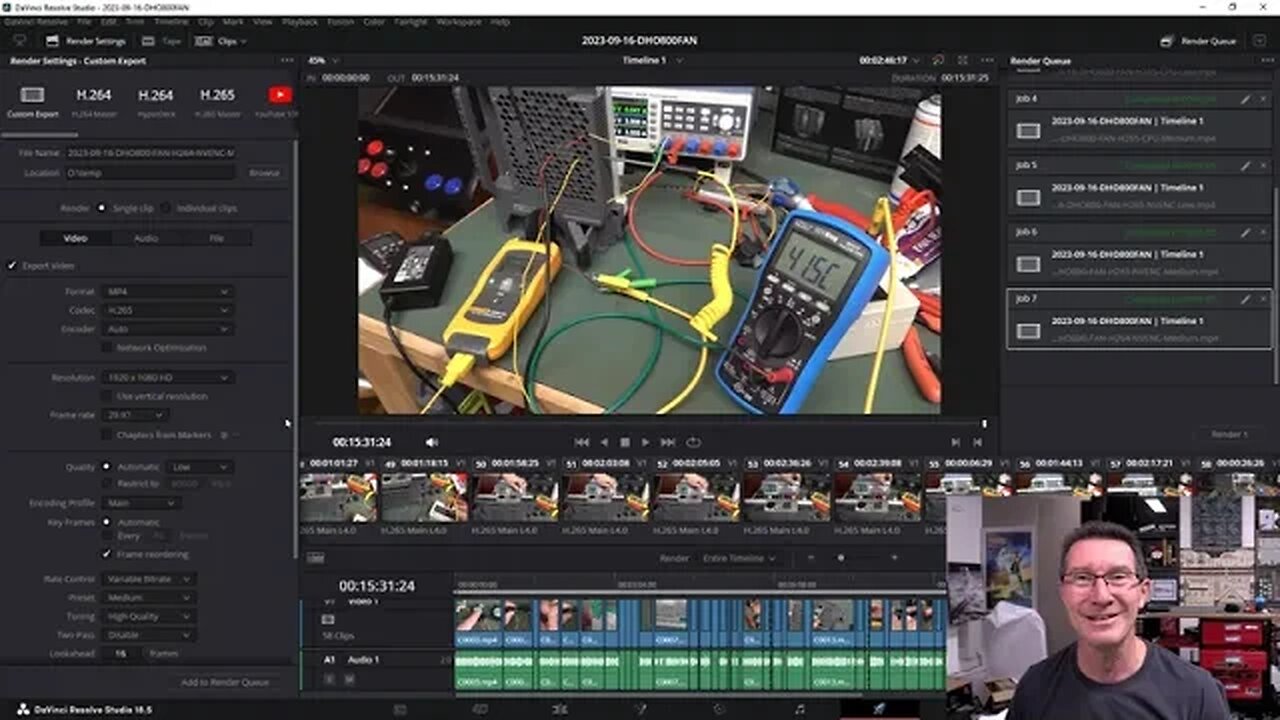Screen dimensions: 1280x720
Task: Open the Format dropdown showing MP4
Action: [x=167, y=292]
